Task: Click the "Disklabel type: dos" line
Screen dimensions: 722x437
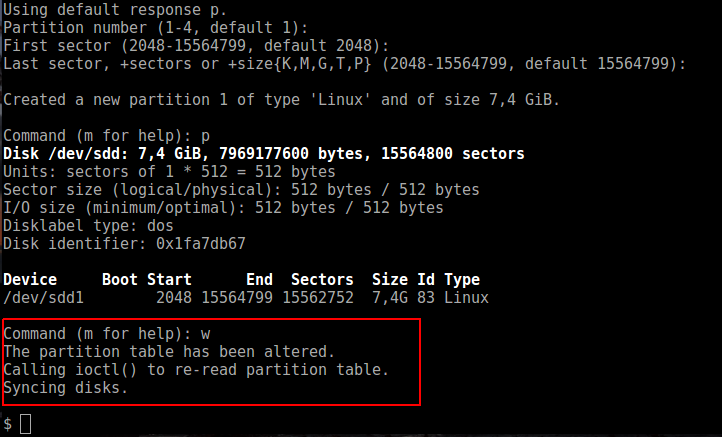Action: point(87,225)
